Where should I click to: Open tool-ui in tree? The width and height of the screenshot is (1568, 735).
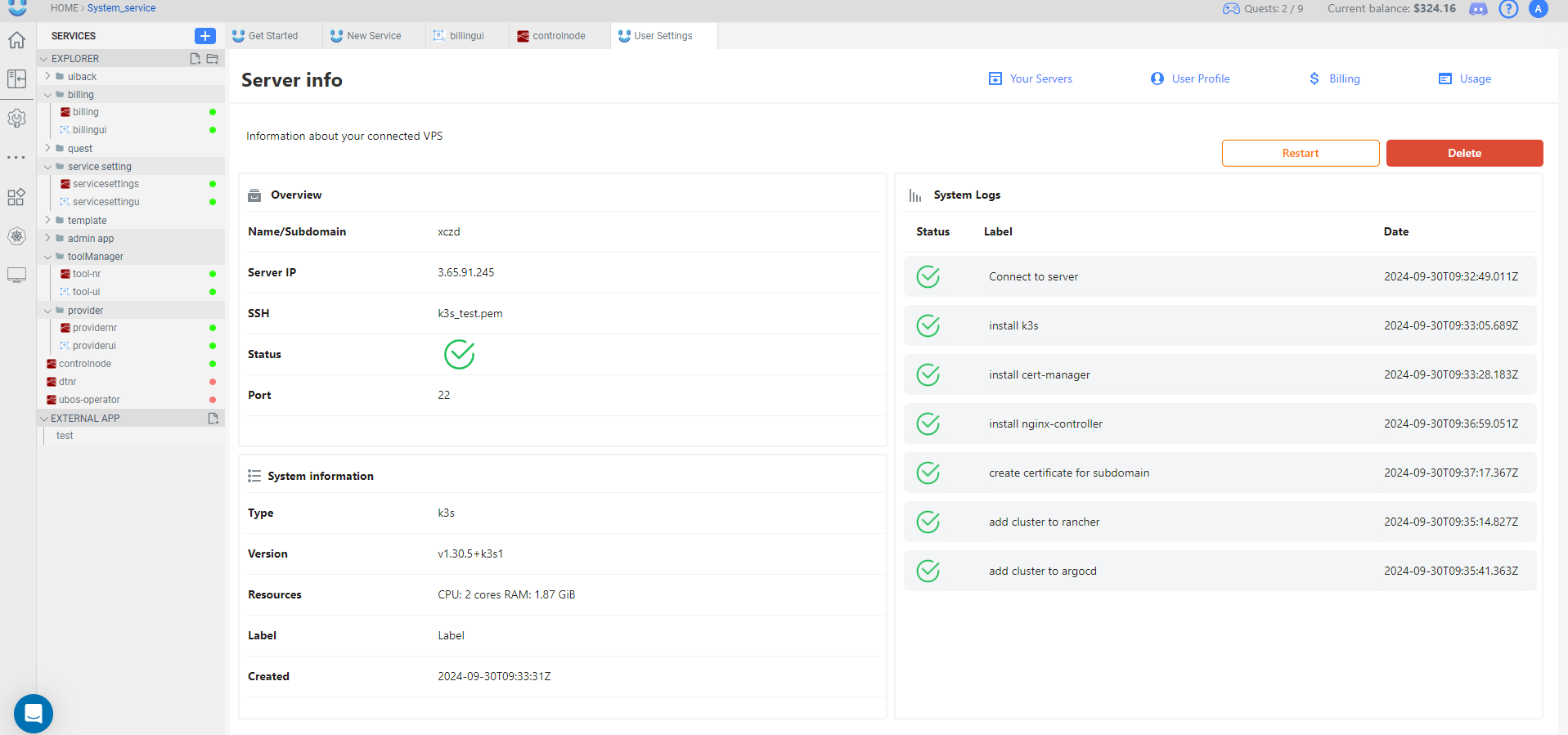tap(86, 292)
